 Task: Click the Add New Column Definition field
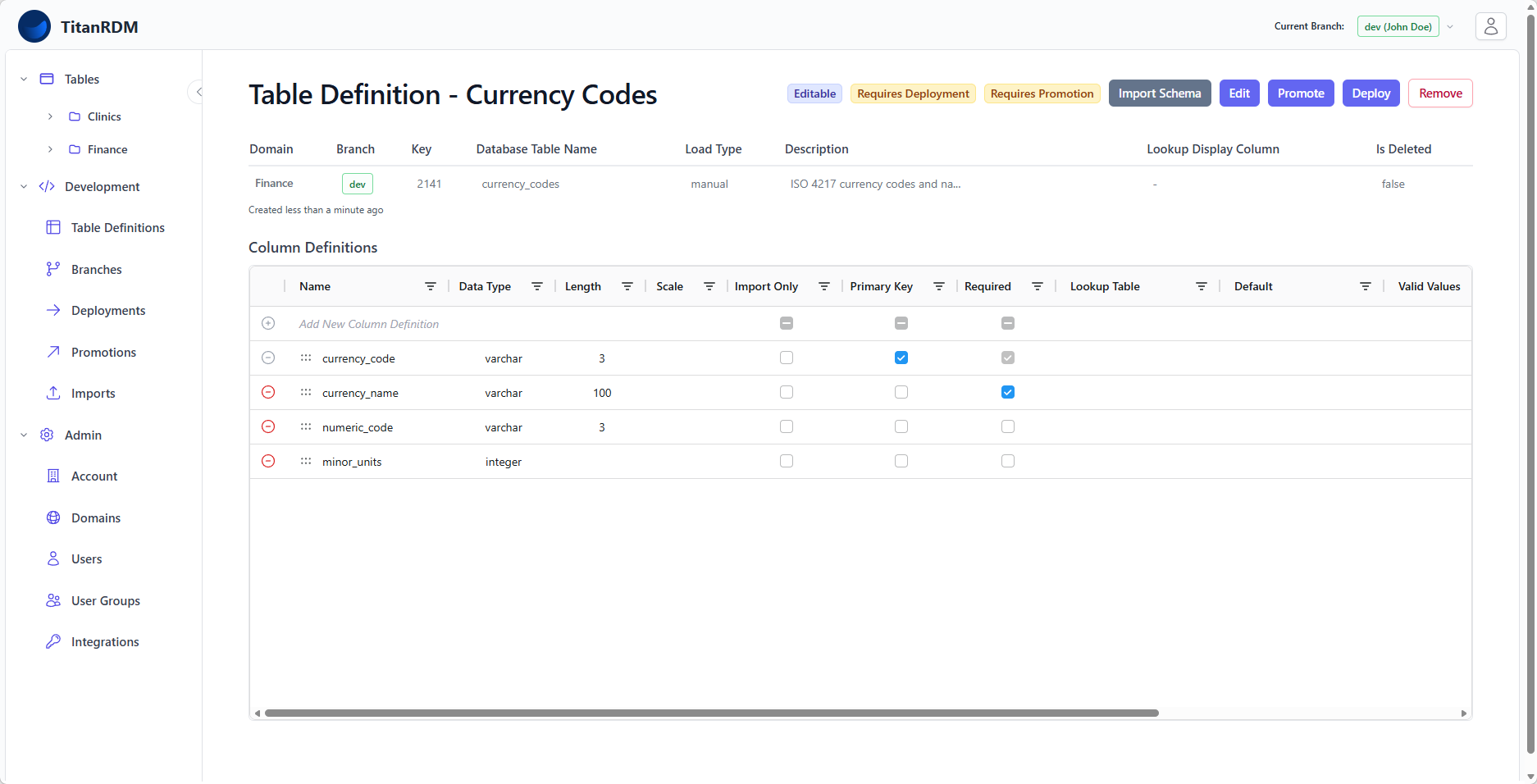tap(369, 324)
